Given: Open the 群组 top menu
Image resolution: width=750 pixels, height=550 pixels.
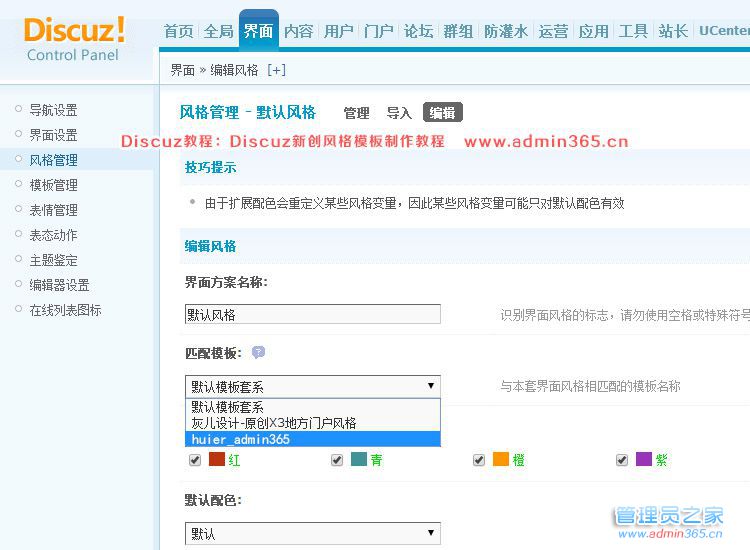Looking at the screenshot, I should tap(458, 31).
